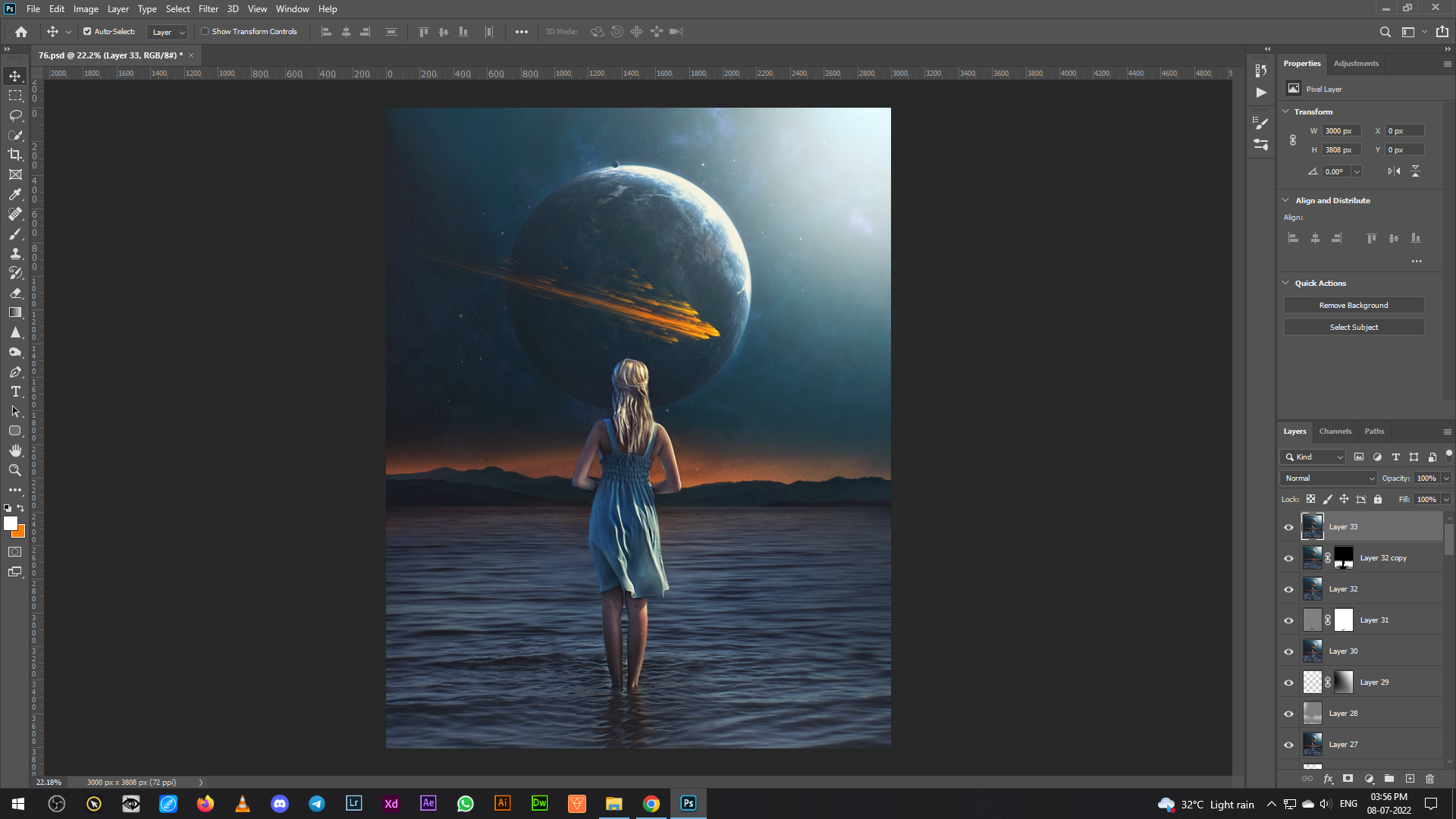
Task: Enable Show Transform Controls checkbox
Action: click(205, 32)
